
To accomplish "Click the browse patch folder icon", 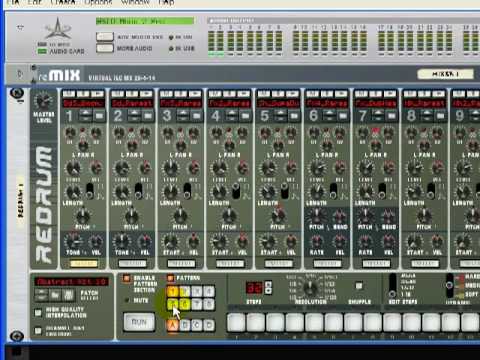I will point(55,295).
